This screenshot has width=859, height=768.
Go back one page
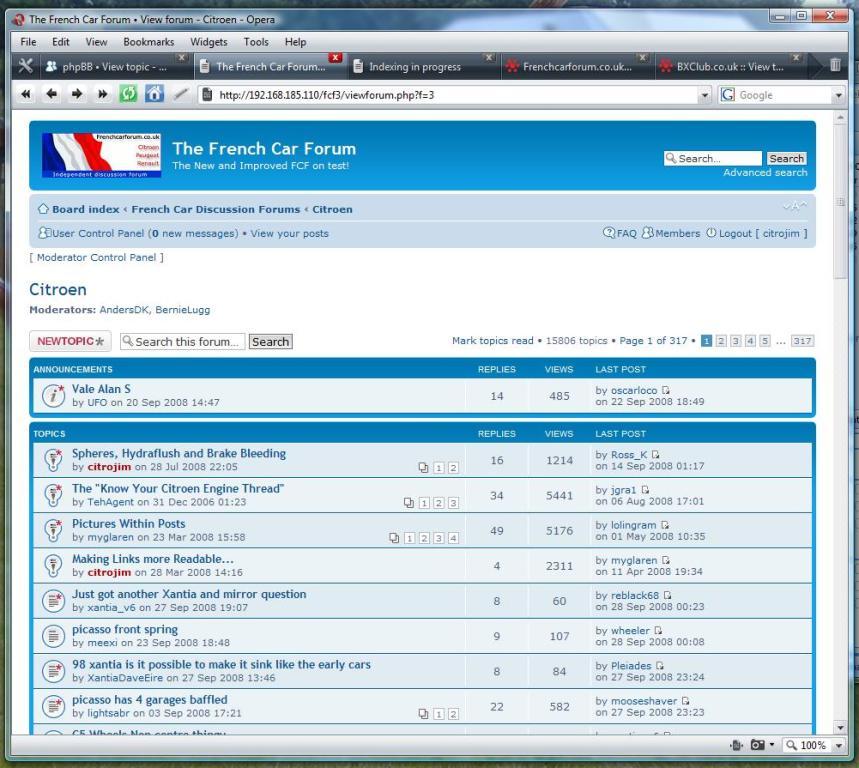click(51, 94)
